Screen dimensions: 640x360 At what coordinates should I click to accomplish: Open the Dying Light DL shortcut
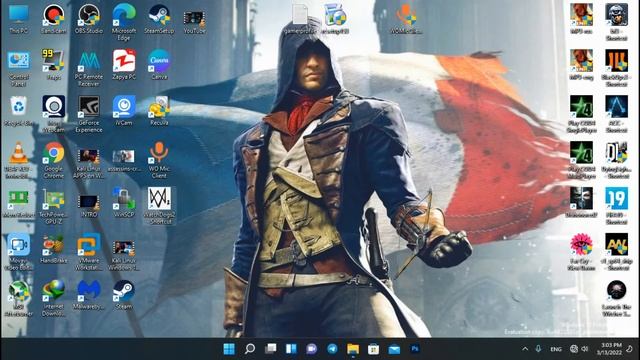tap(616, 160)
